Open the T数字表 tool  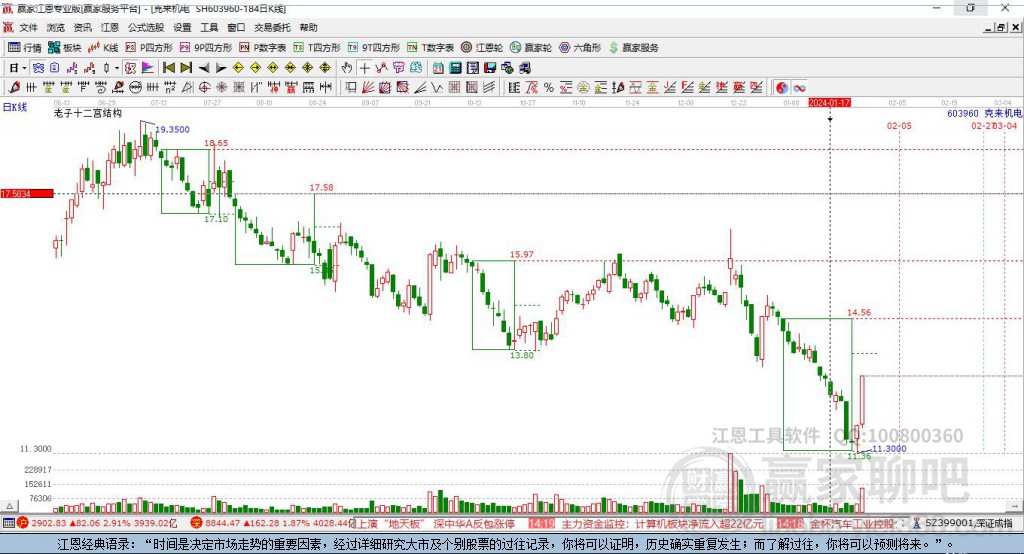[x=430, y=48]
